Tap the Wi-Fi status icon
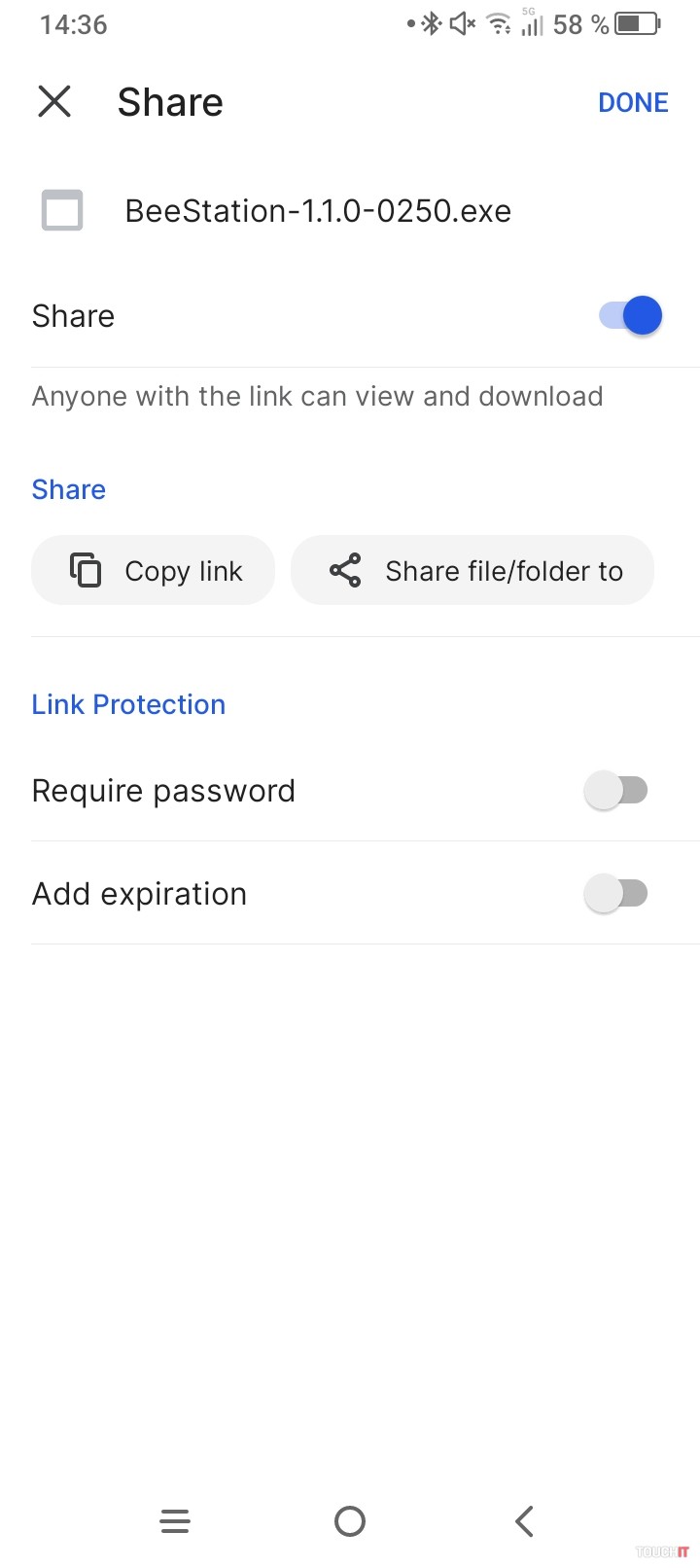The height and width of the screenshot is (1568, 700). pos(499,23)
